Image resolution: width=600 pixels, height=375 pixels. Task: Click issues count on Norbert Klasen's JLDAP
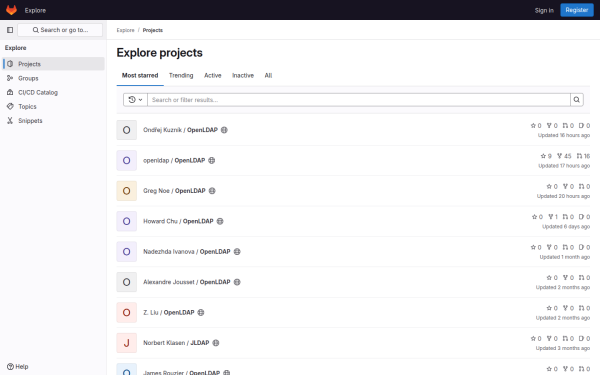tap(584, 338)
